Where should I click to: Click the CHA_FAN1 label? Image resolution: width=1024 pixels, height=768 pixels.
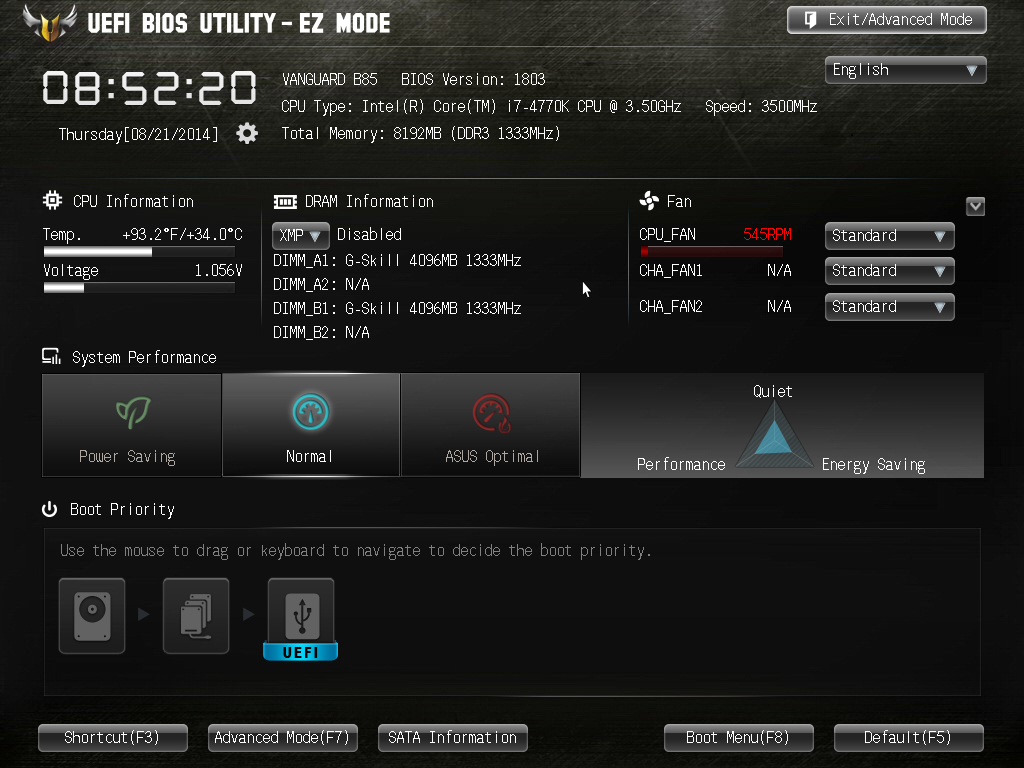coord(671,271)
